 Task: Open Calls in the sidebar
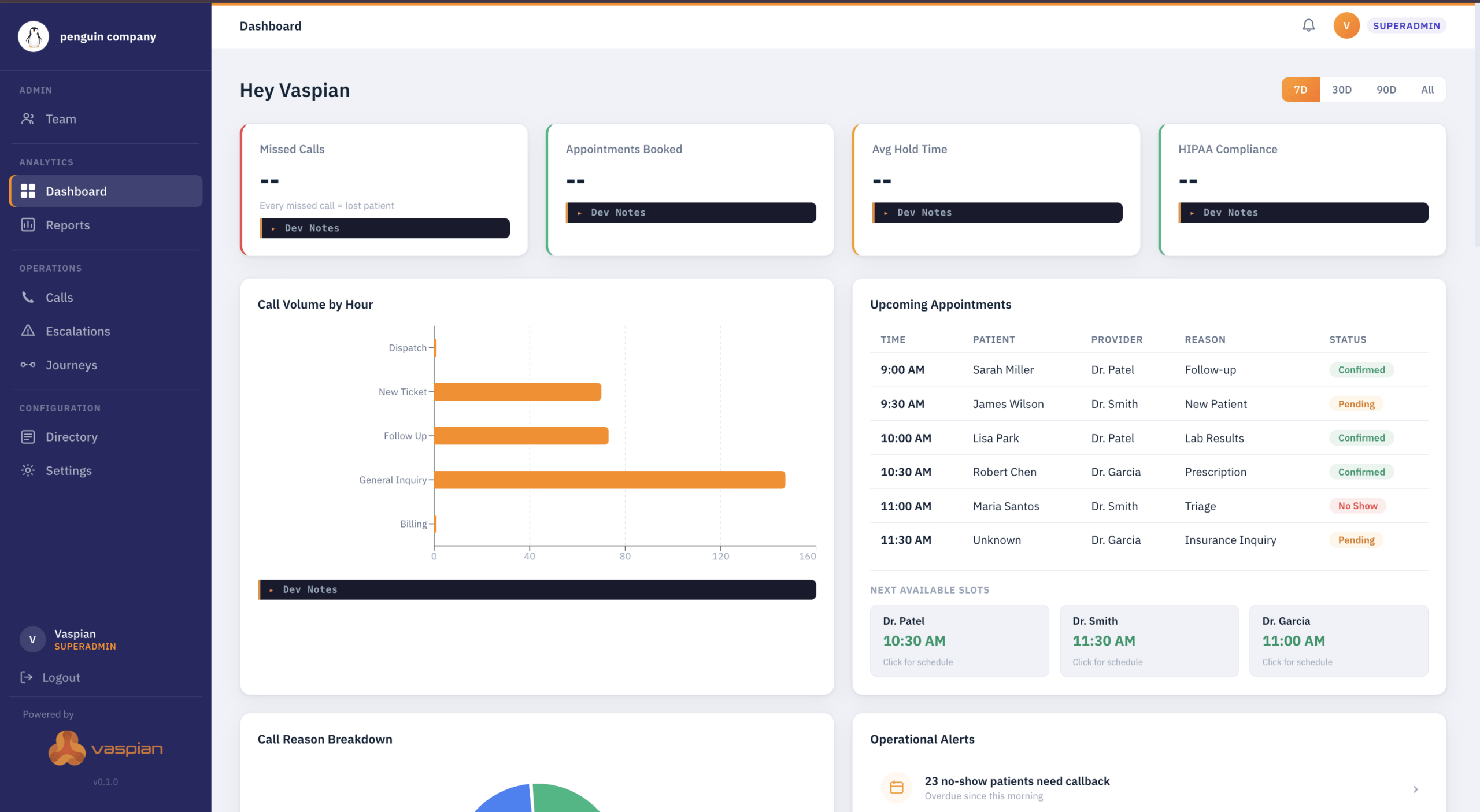click(x=106, y=297)
